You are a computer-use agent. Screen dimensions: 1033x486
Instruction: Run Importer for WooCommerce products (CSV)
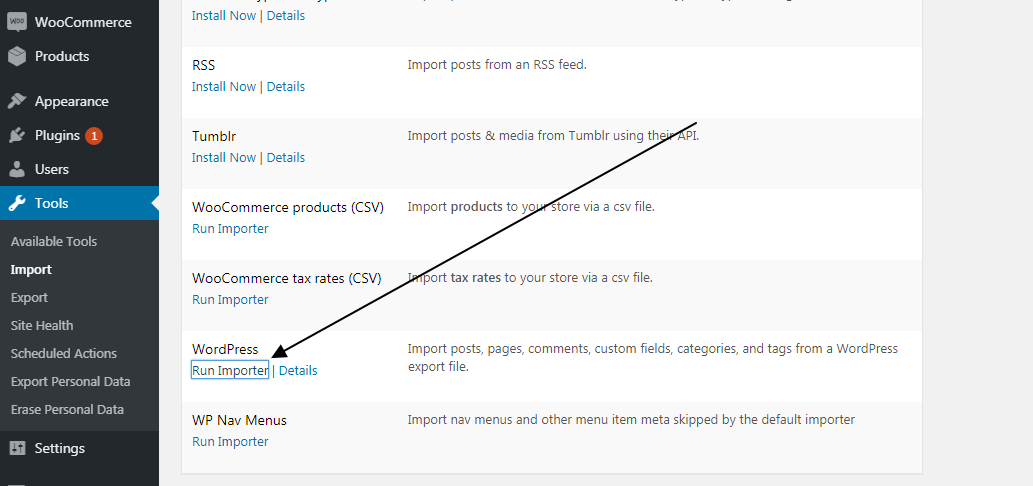(230, 229)
